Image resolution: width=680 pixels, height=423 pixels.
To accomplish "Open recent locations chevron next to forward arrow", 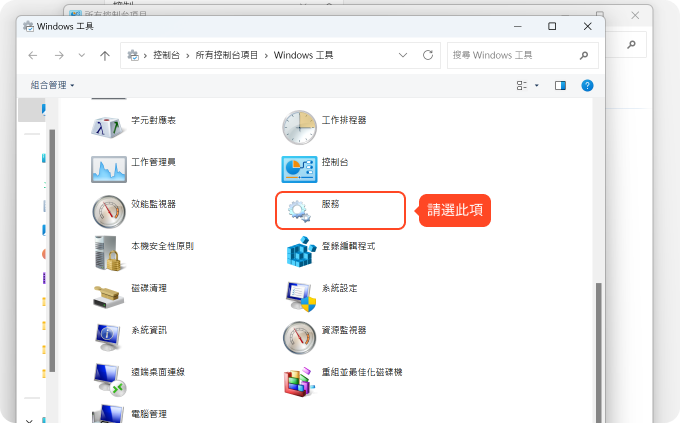I will (x=82, y=55).
